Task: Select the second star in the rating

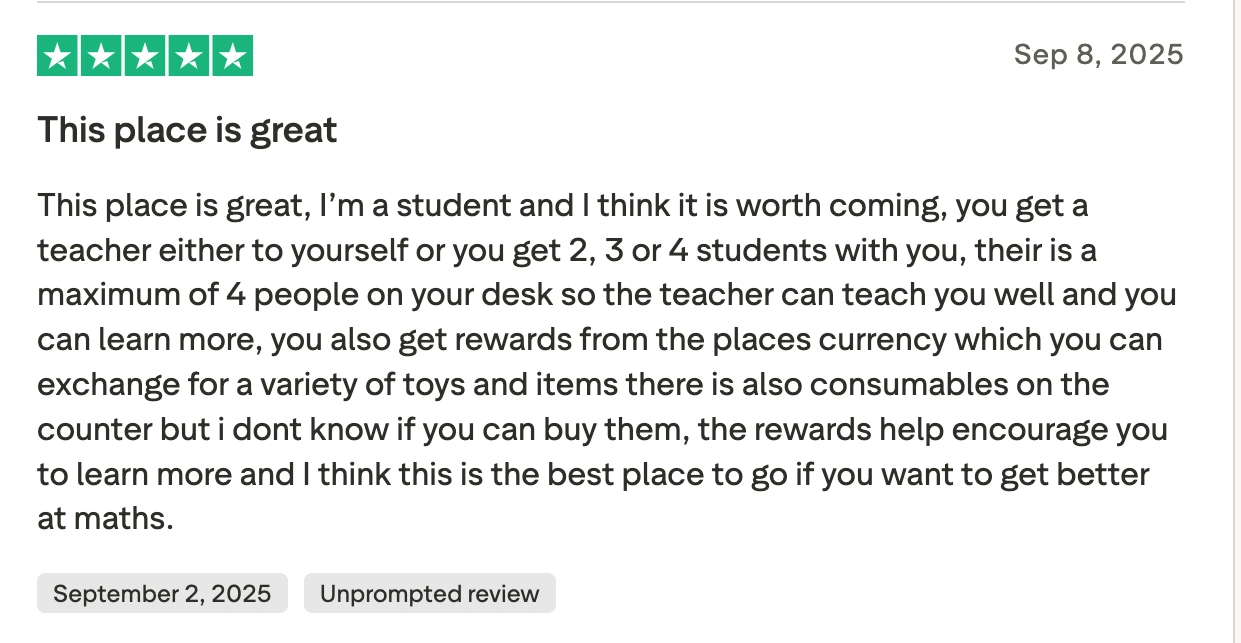Action: 101,56
